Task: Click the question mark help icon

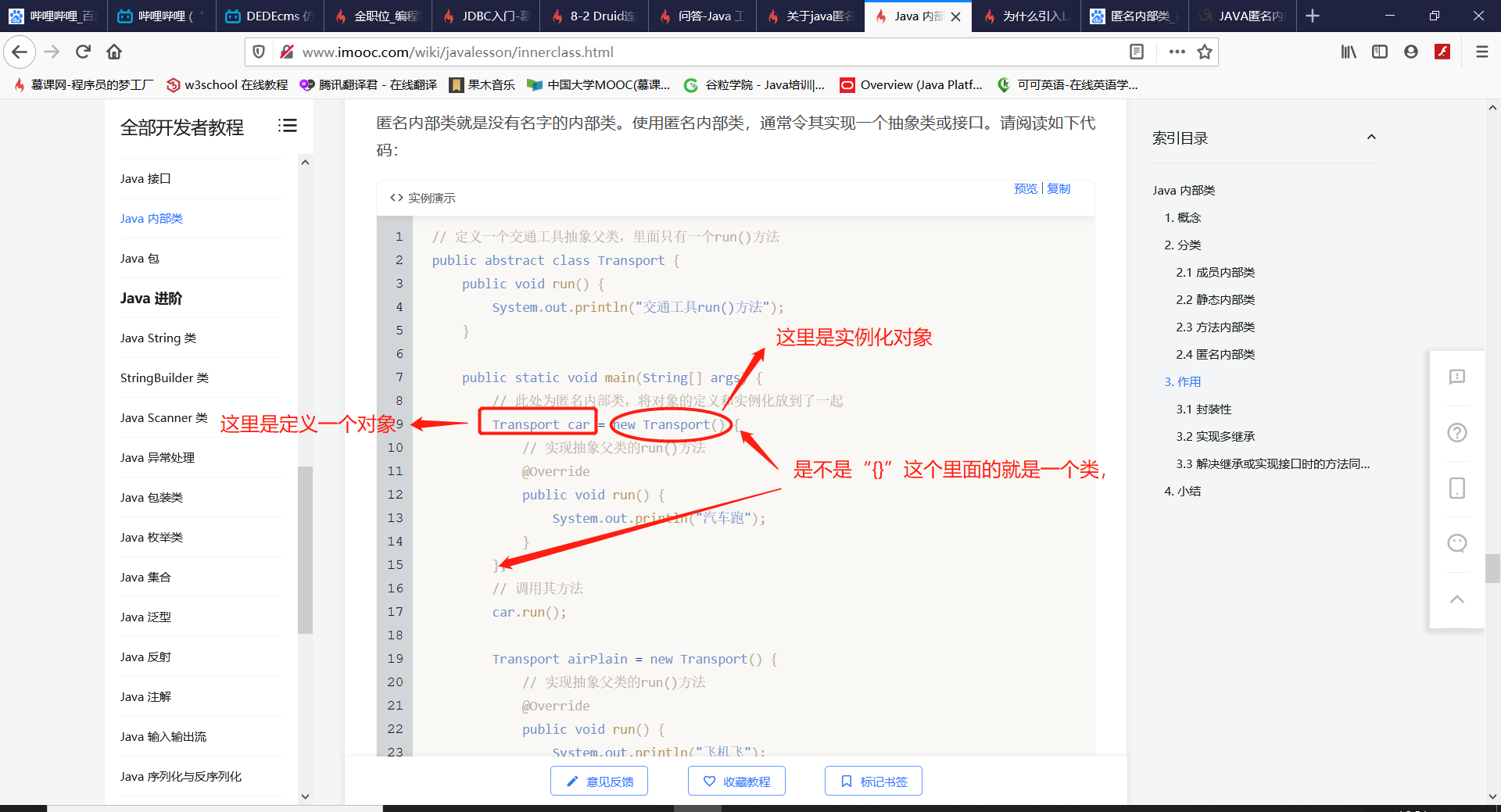Action: pyautogui.click(x=1457, y=433)
